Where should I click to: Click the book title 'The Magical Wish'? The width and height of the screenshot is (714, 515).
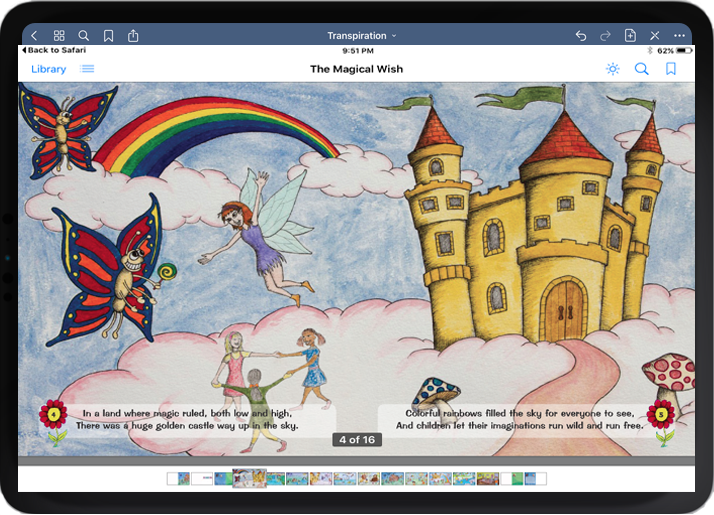357,69
